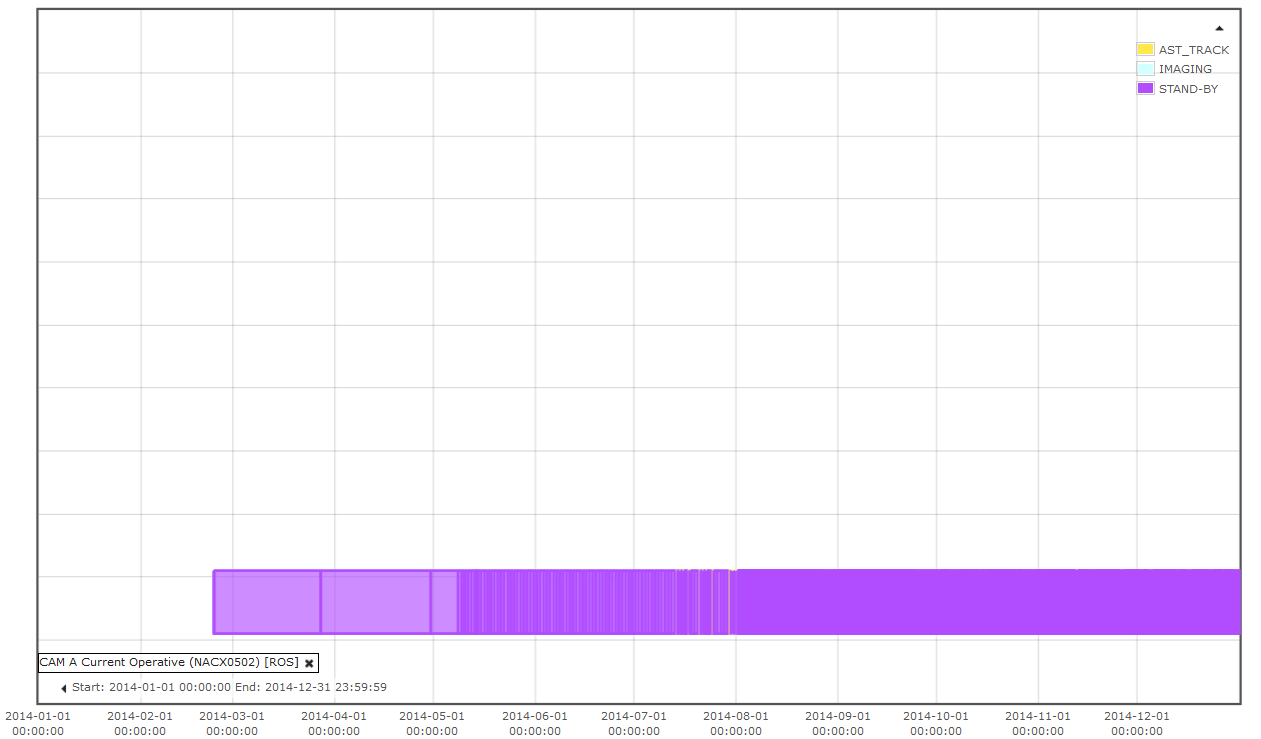1261x739 pixels.
Task: Click the light blue IMAGING legend swatch
Action: click(x=1145, y=69)
